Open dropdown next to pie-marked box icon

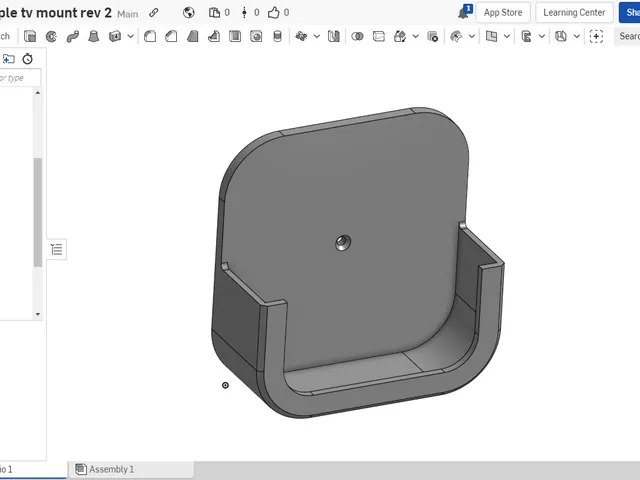[577, 36]
